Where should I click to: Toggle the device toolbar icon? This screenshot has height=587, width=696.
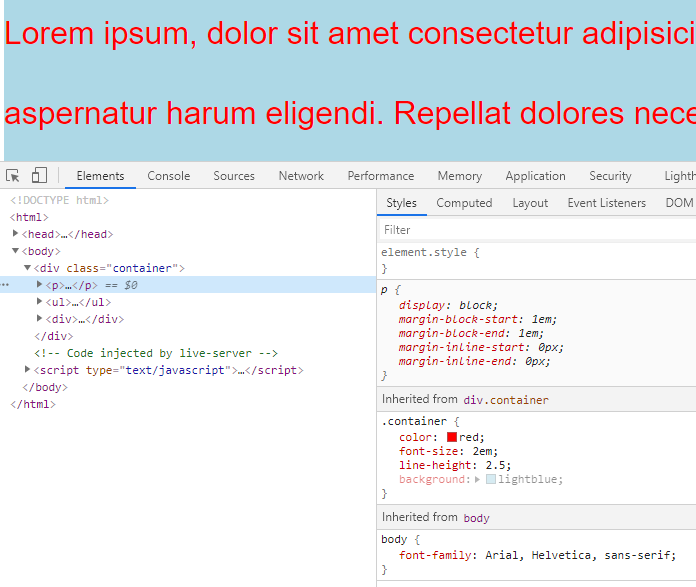[x=39, y=176]
